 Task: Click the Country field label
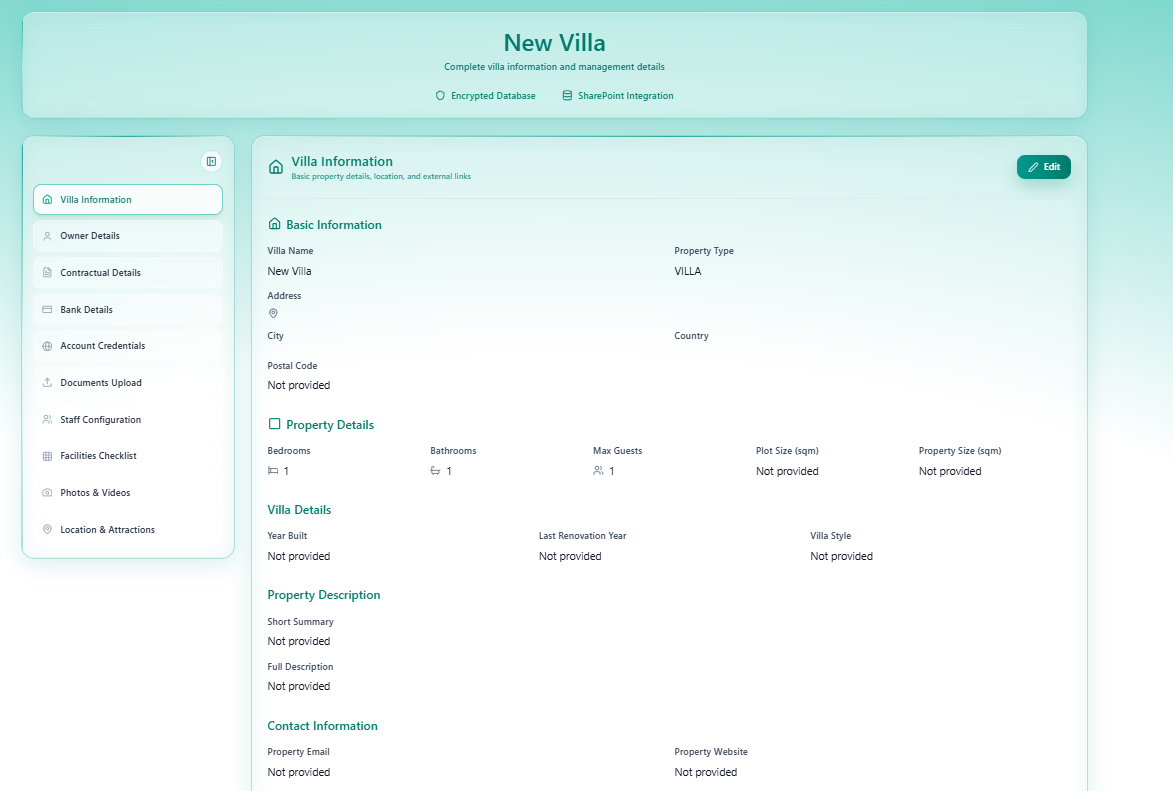[x=691, y=336]
